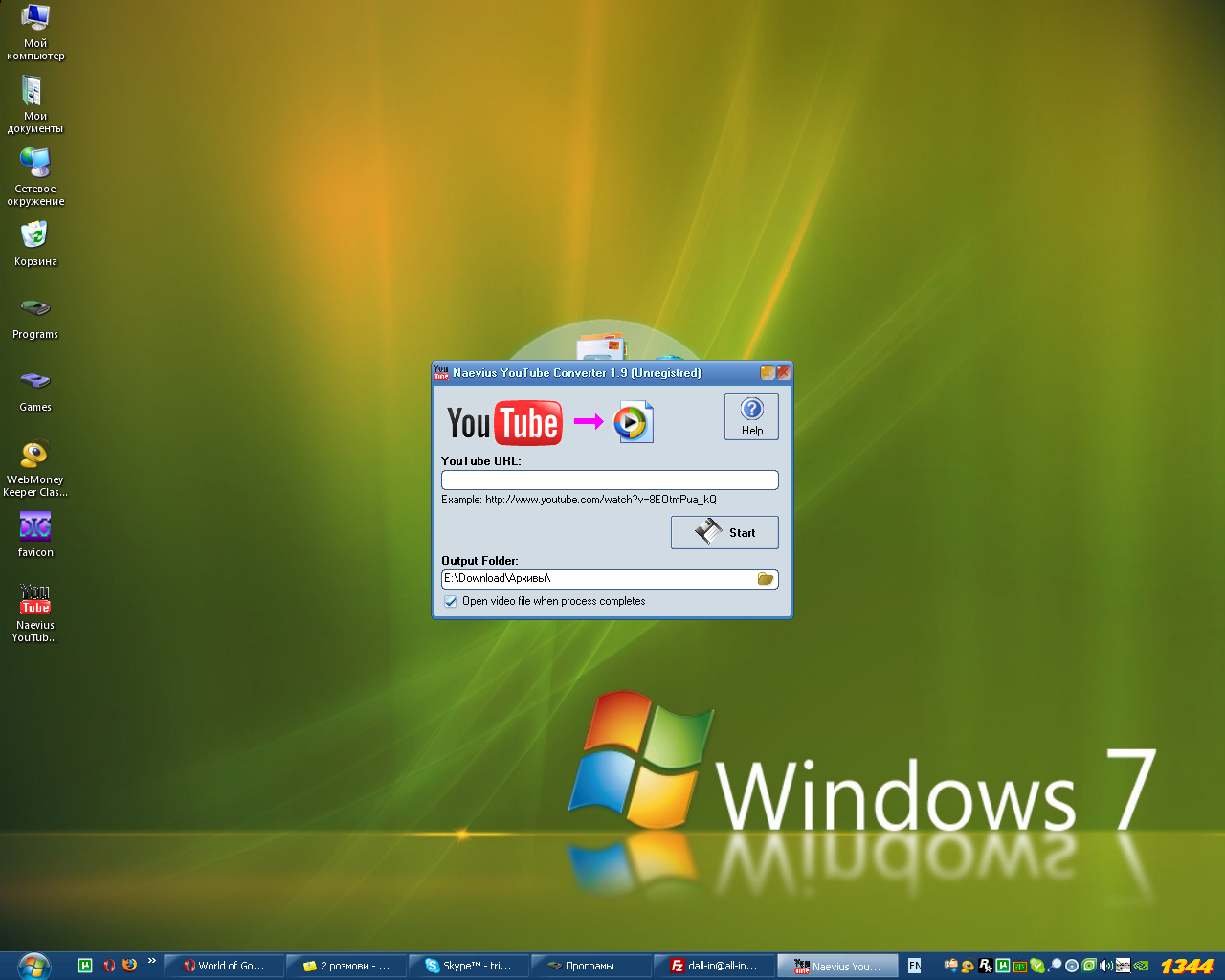The image size is (1225, 980).
Task: Select the favicon desktop file
Action: [35, 535]
